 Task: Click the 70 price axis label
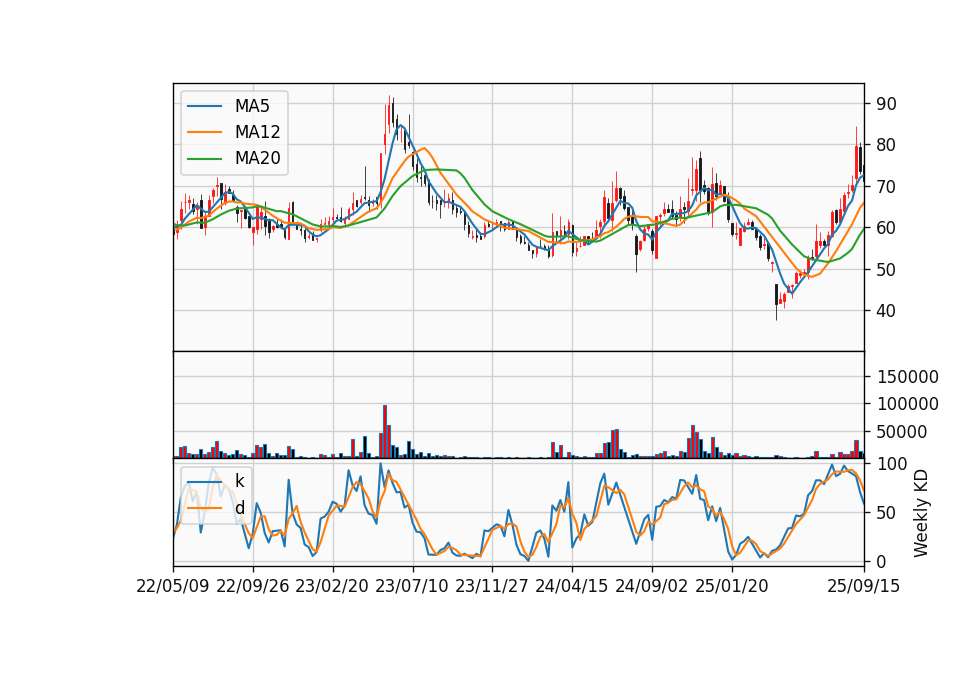click(887, 187)
